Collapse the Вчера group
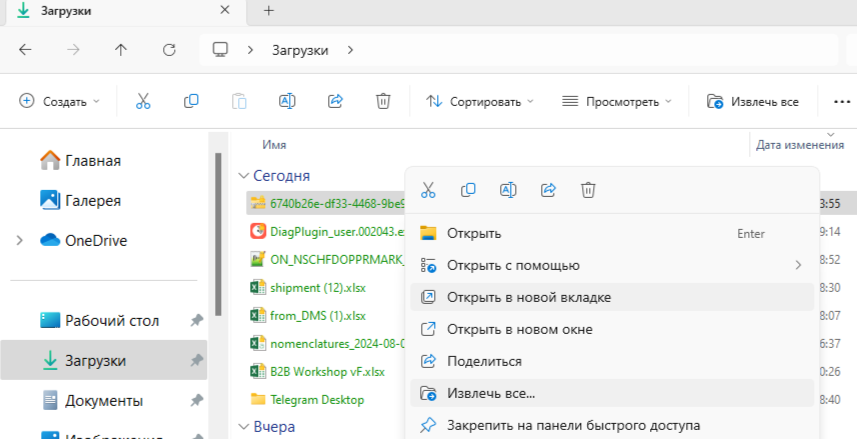Viewport: 857px width, 439px height. pos(244,426)
